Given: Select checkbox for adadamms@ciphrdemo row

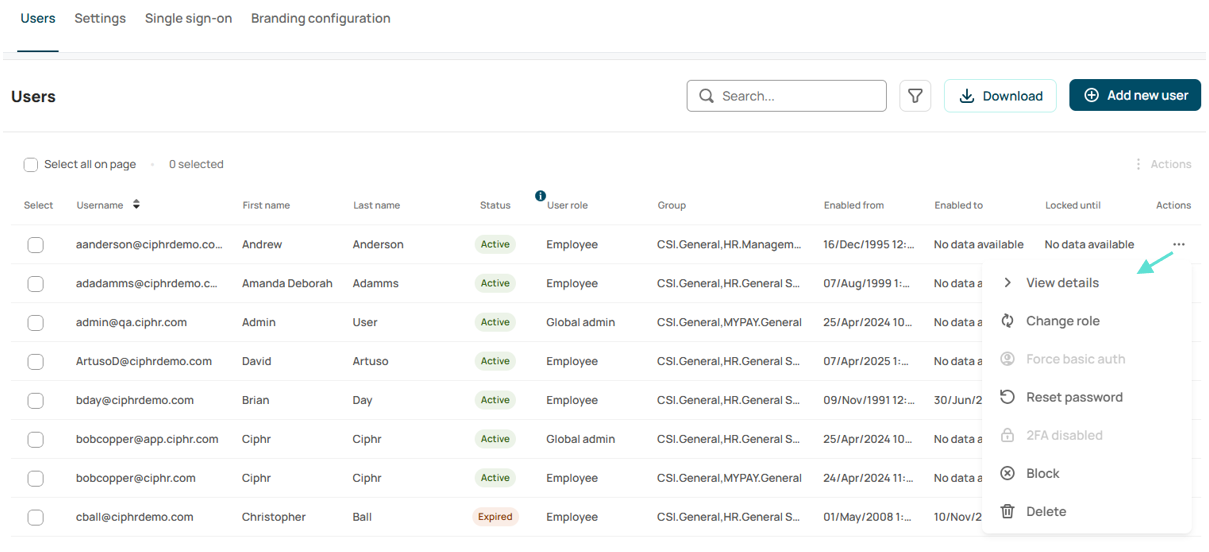Looking at the screenshot, I should [35, 283].
